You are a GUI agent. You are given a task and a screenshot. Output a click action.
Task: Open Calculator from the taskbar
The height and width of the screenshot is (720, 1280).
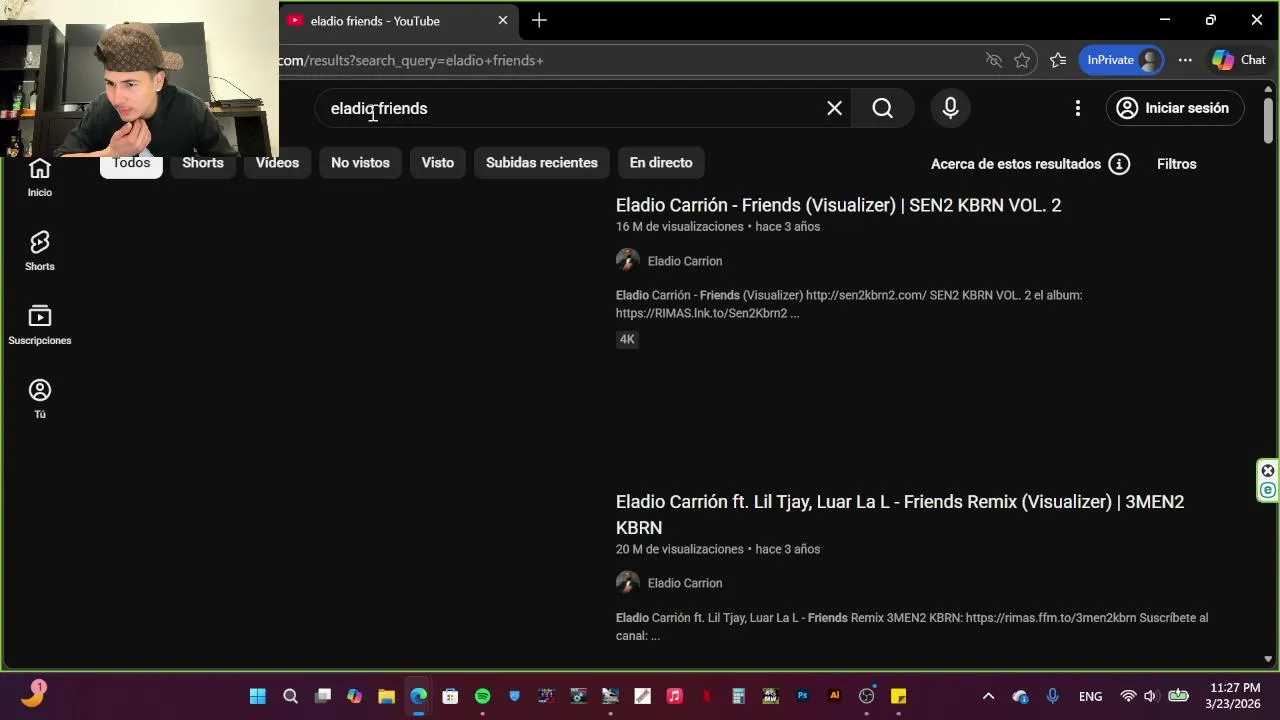tap(738, 696)
